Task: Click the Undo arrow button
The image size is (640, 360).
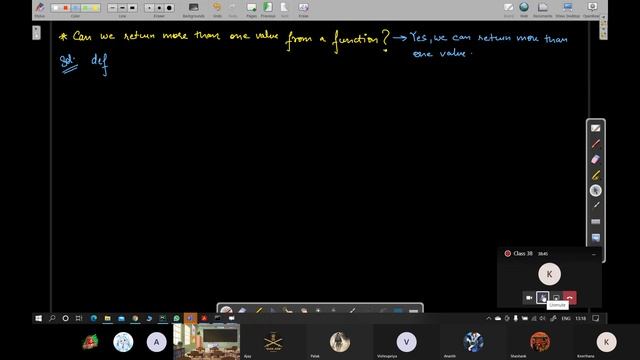Action: [217, 9]
